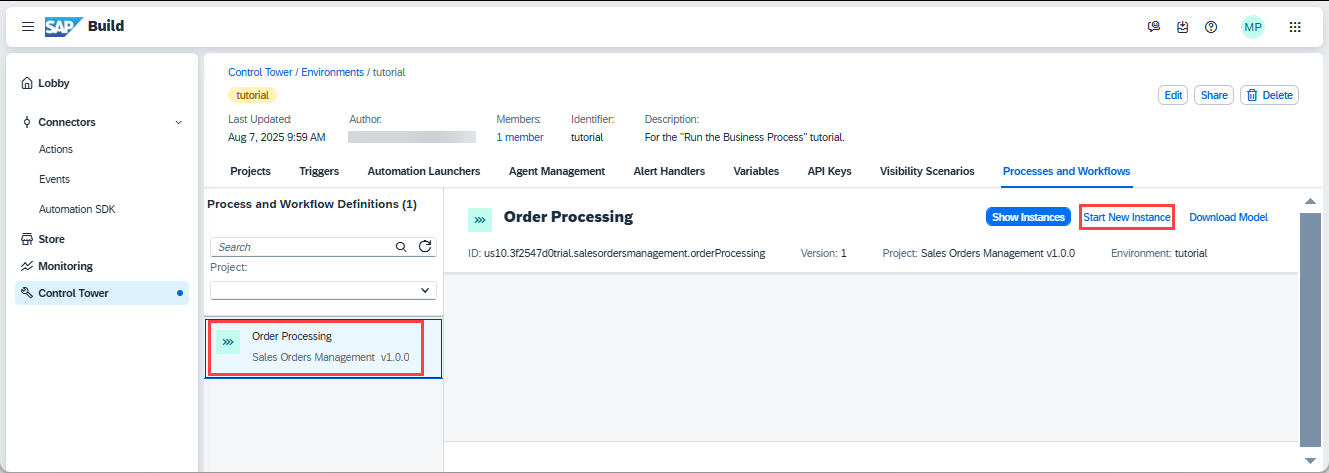This screenshot has height=473, width=1329.
Task: Click the Lobby home icon
Action: 27,84
